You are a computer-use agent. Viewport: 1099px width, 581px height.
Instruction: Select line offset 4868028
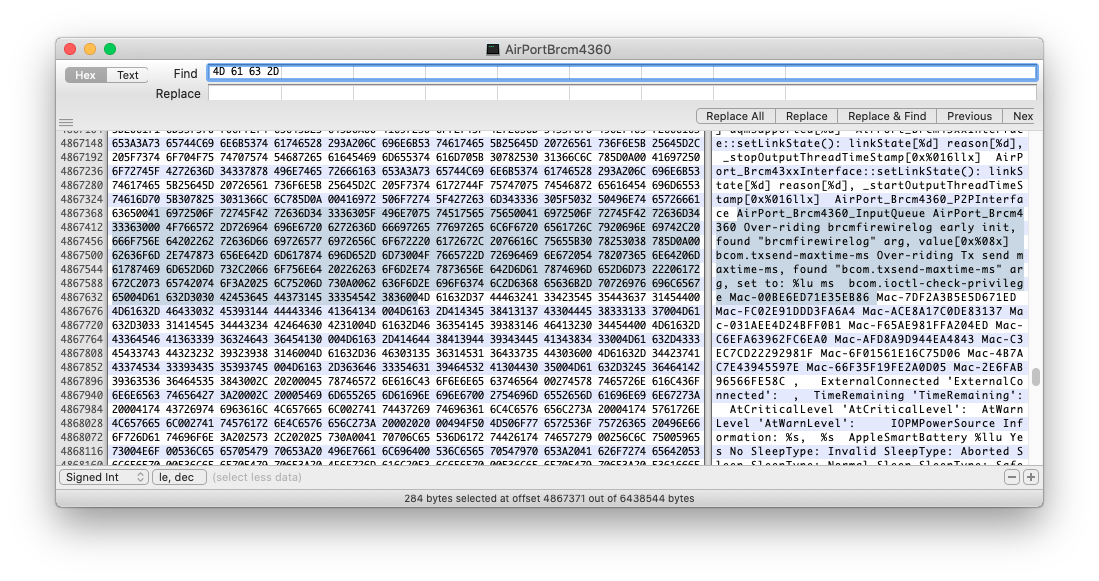point(81,423)
